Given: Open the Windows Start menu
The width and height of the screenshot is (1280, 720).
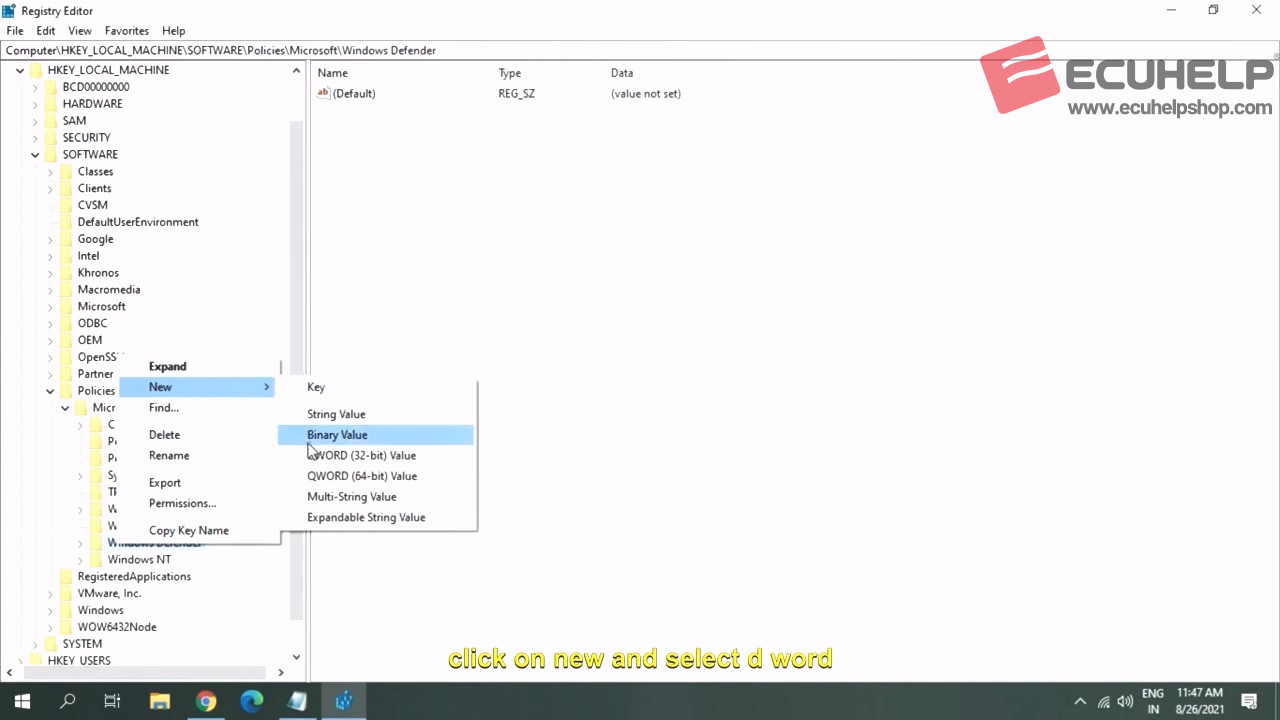Looking at the screenshot, I should (22, 701).
